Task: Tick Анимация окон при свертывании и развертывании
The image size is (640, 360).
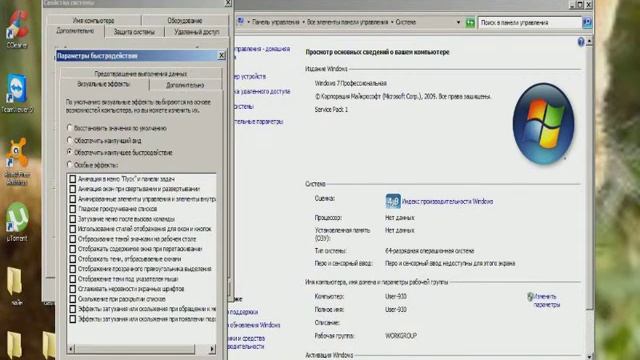Action: [72, 189]
